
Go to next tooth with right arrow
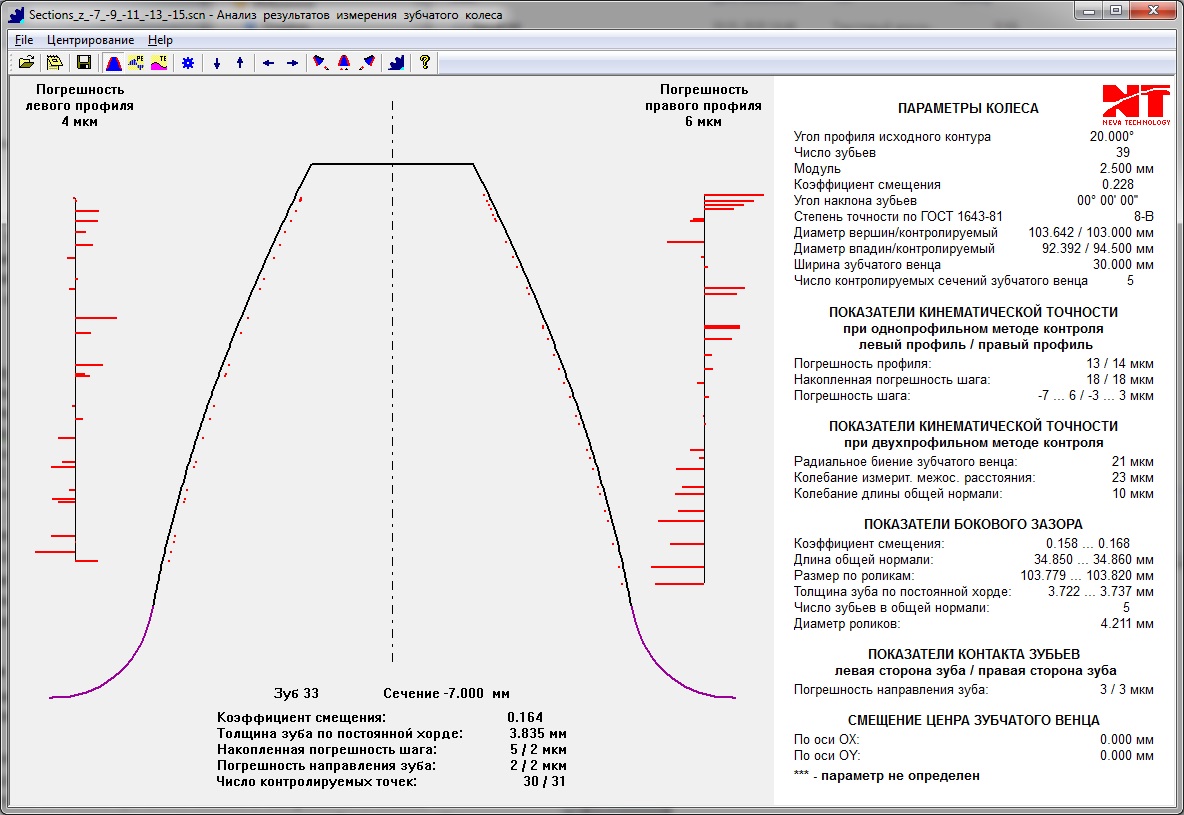291,63
